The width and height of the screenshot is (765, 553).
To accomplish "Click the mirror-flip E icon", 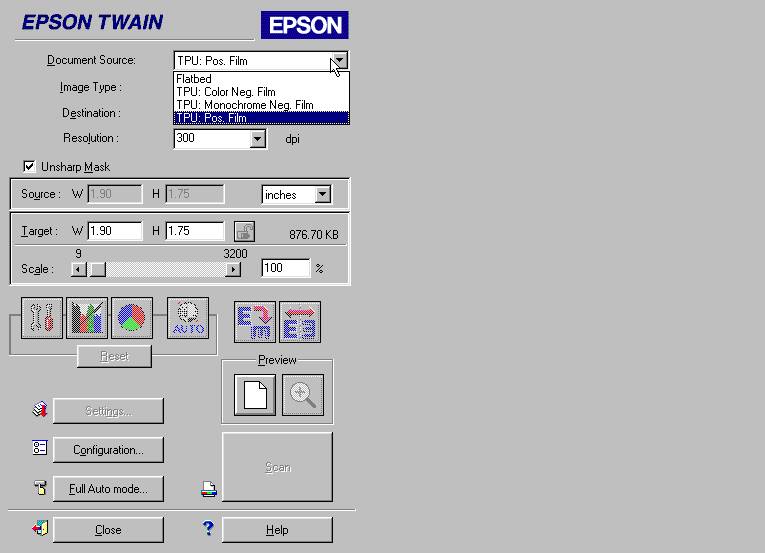I will click(300, 322).
